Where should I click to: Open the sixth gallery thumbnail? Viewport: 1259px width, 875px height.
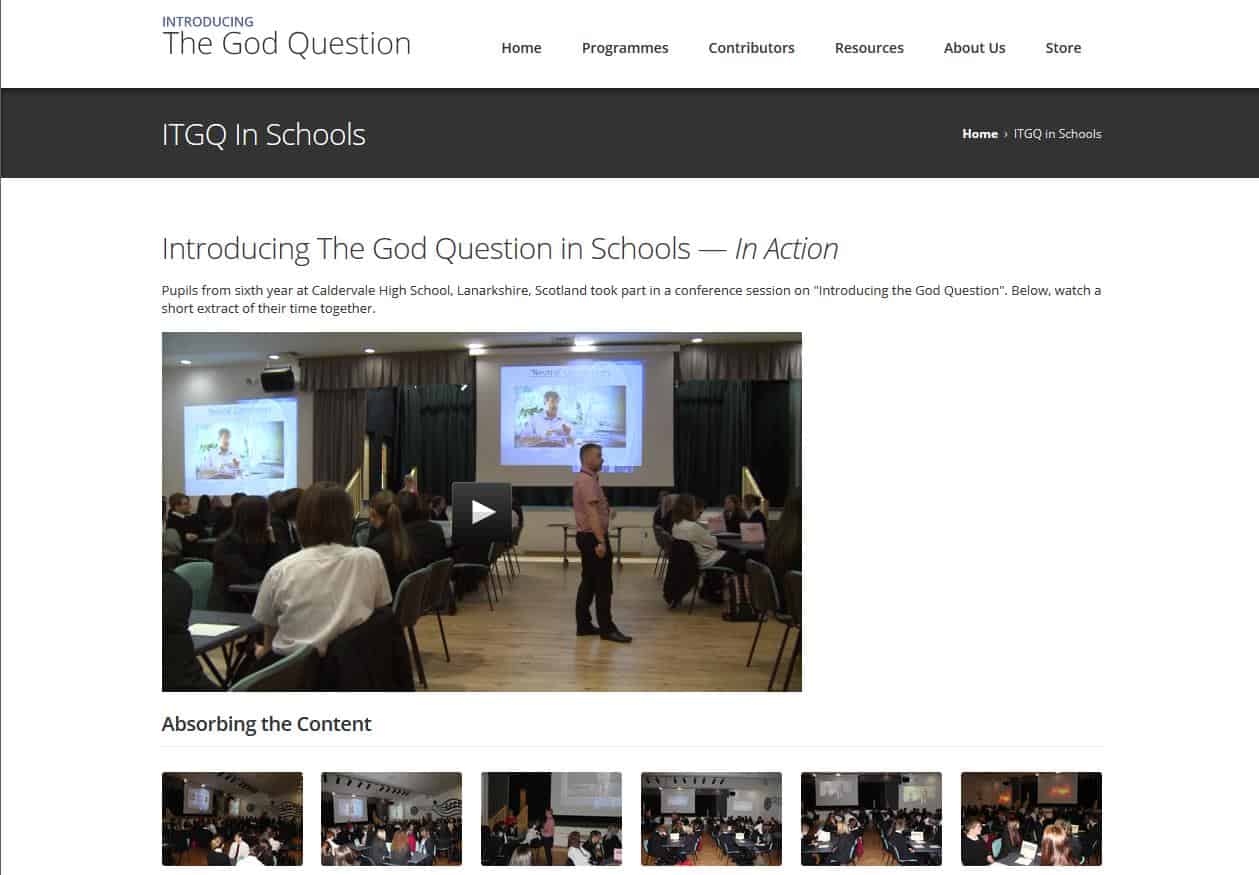1031,819
